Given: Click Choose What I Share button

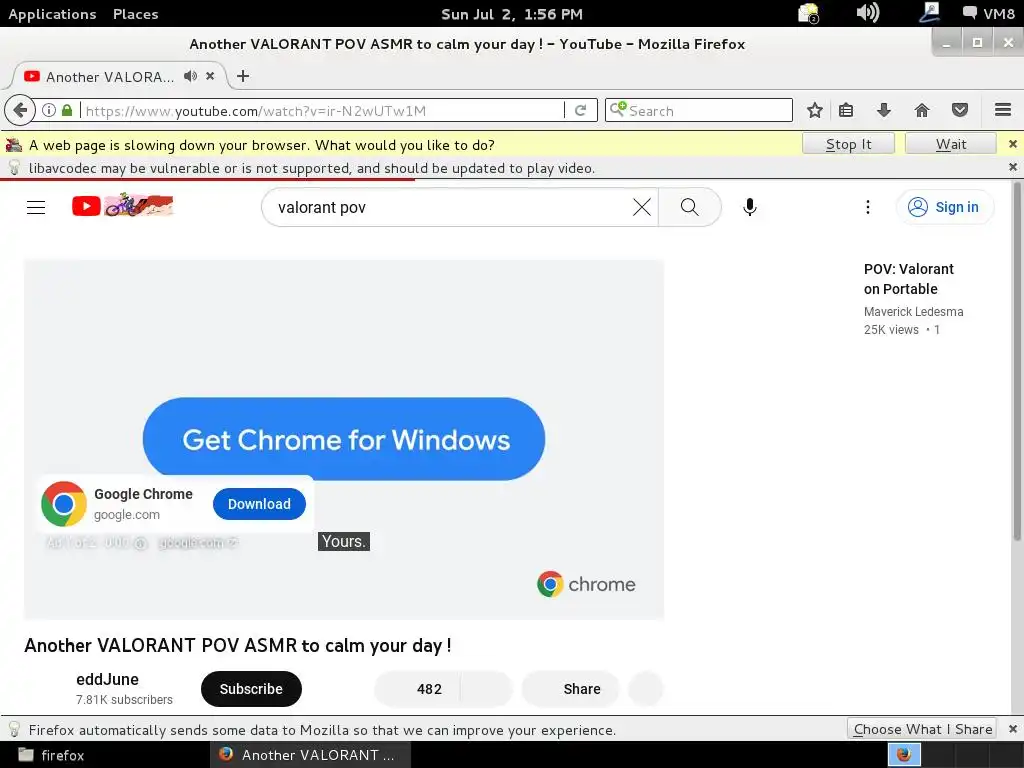Looking at the screenshot, I should (922, 729).
